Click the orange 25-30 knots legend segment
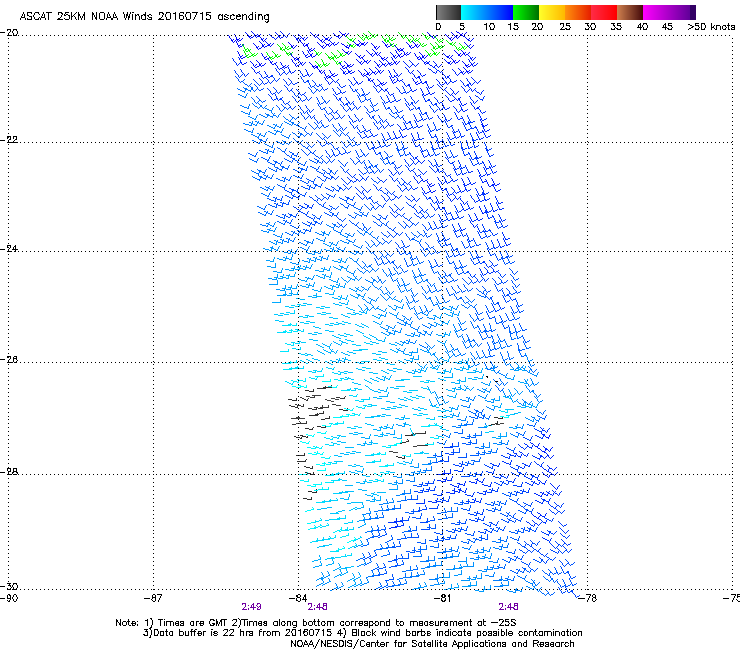The height and width of the screenshot is (650, 740). click(x=578, y=12)
